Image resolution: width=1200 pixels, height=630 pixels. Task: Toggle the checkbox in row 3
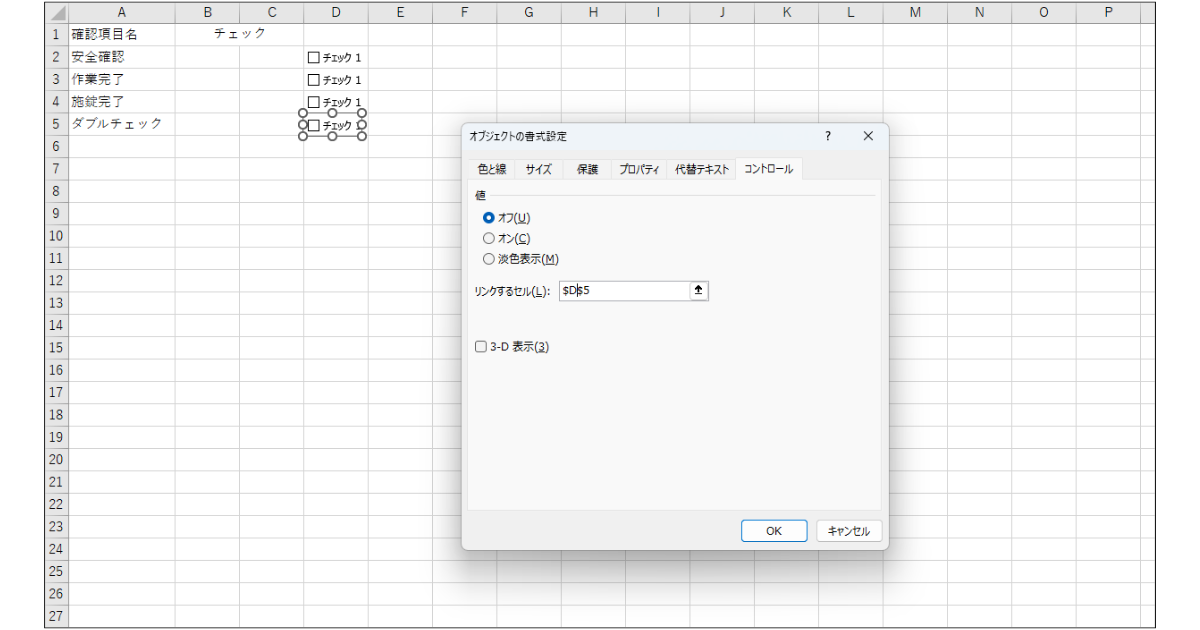point(314,80)
